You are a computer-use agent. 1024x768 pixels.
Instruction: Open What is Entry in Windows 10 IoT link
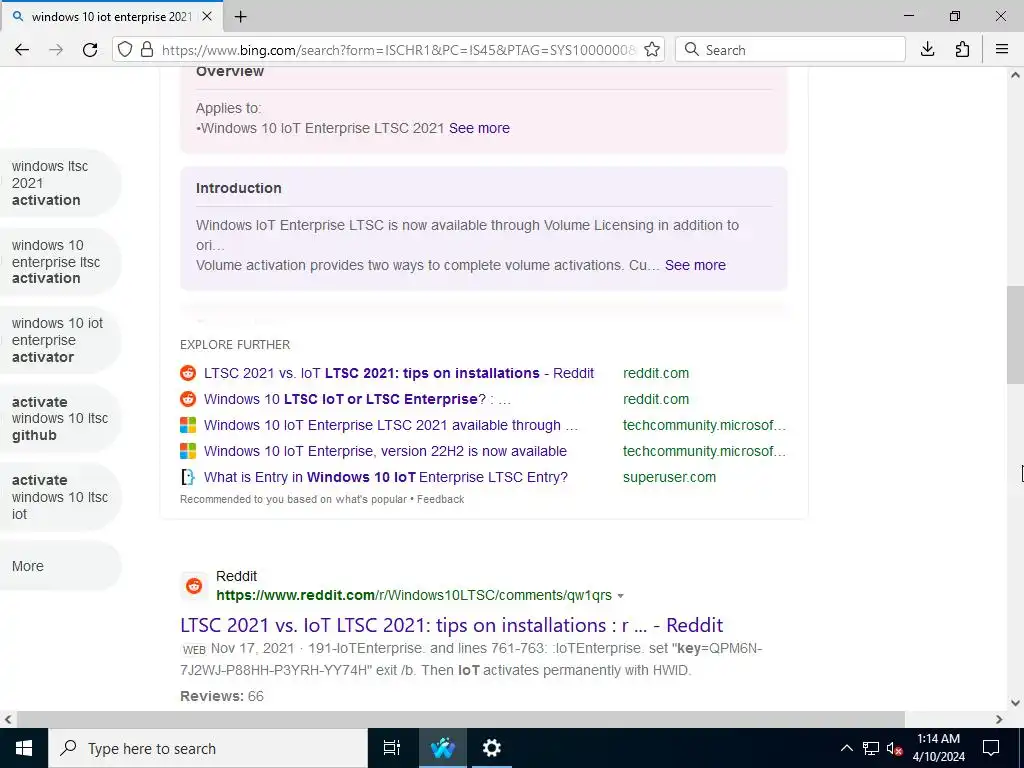(x=386, y=477)
